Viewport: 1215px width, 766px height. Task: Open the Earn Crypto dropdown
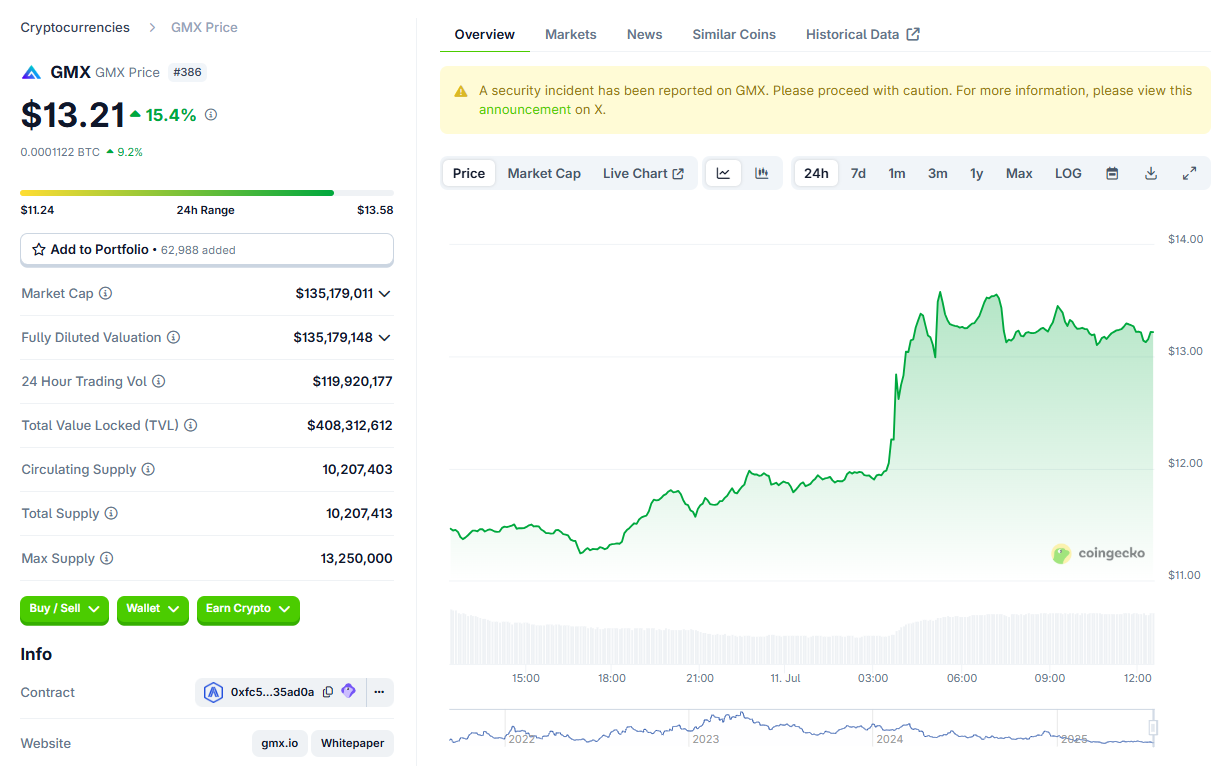click(248, 609)
